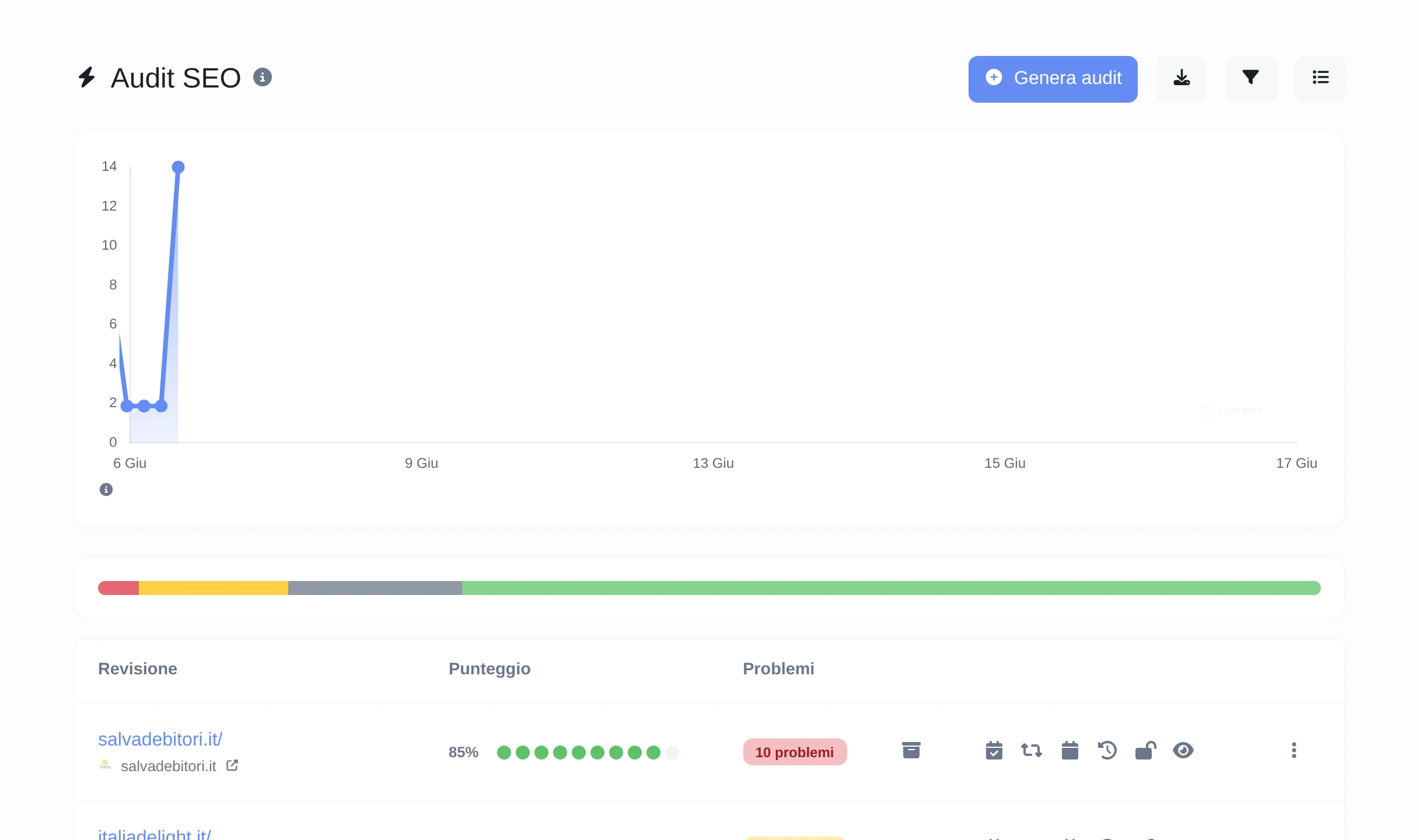
Task: Click the calendar check icon for salvadebitori.it
Action: point(994,751)
